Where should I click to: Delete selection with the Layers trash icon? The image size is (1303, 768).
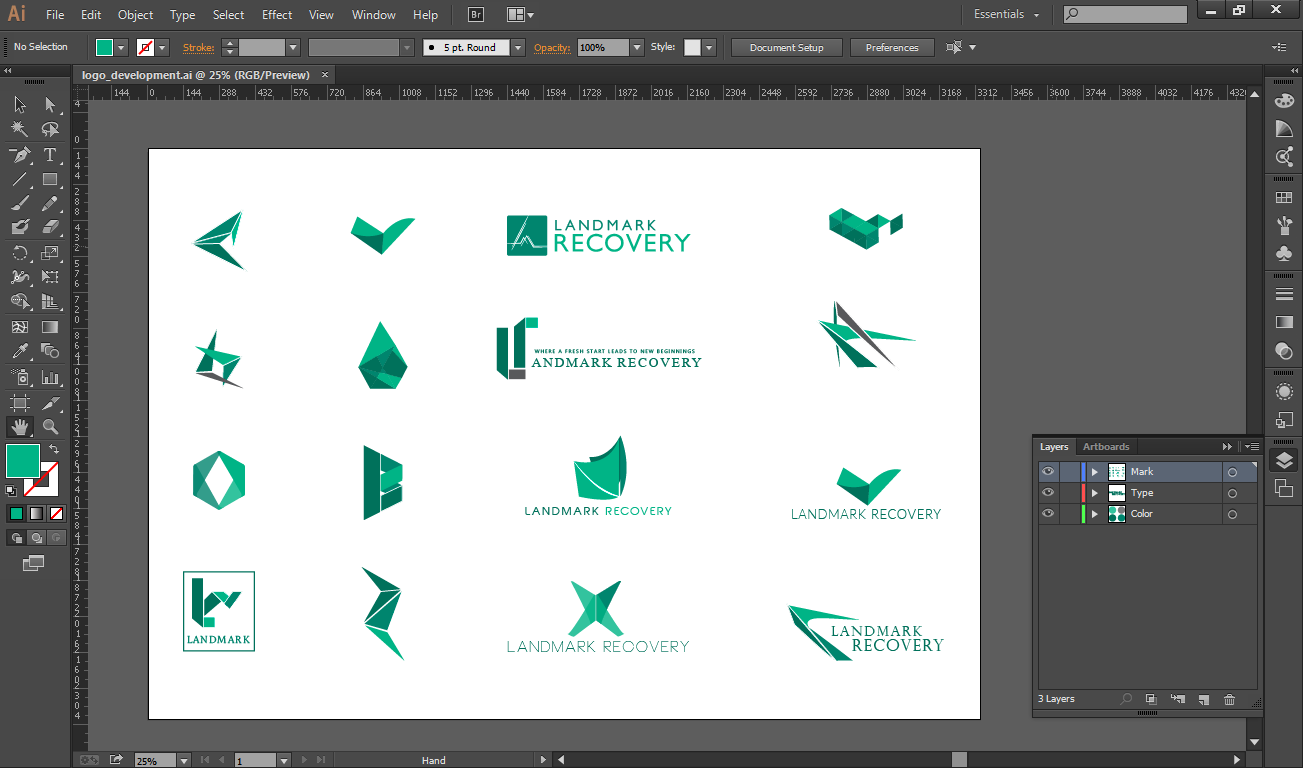tap(1230, 699)
